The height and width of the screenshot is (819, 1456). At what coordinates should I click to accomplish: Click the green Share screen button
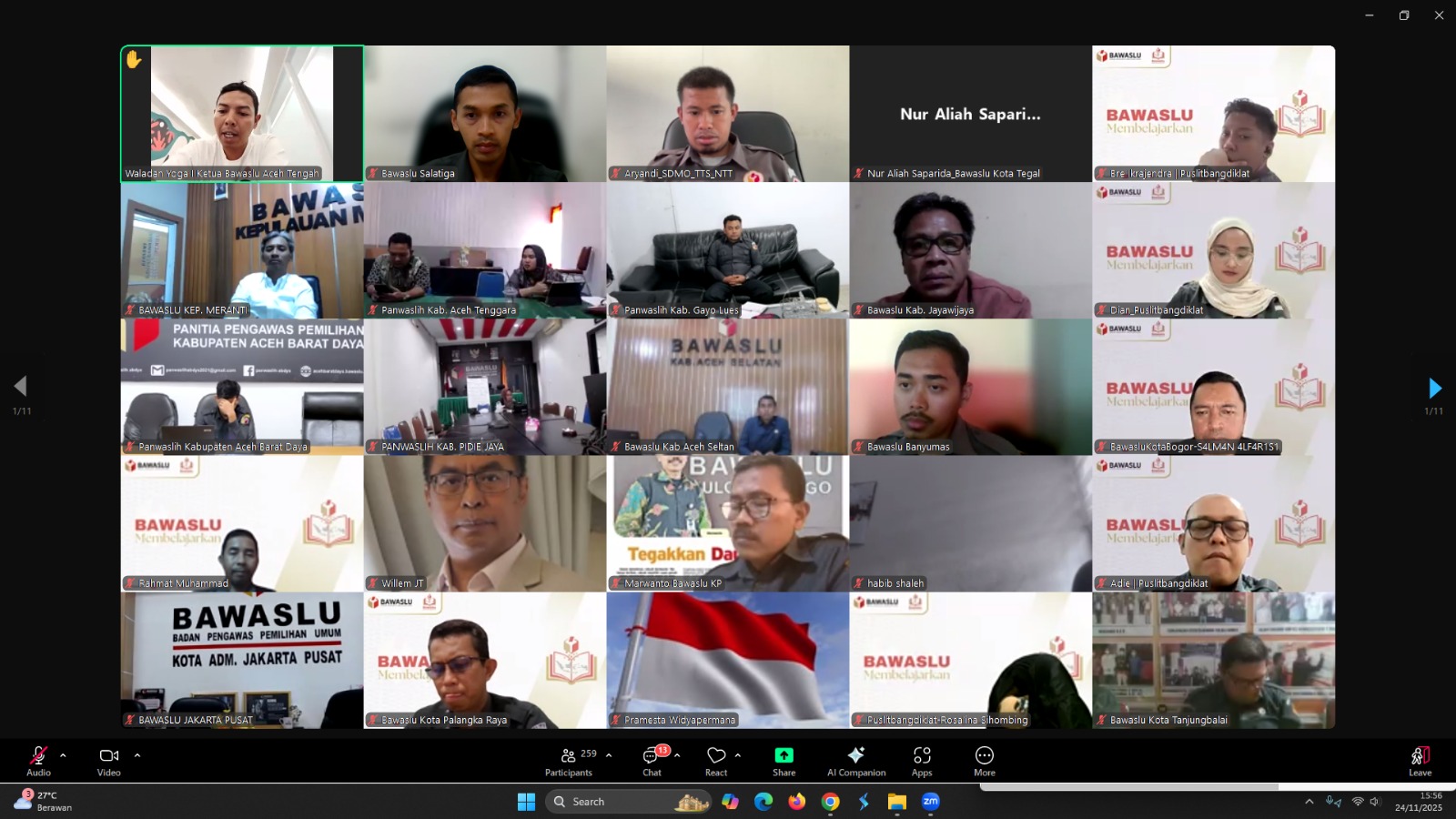(x=784, y=760)
